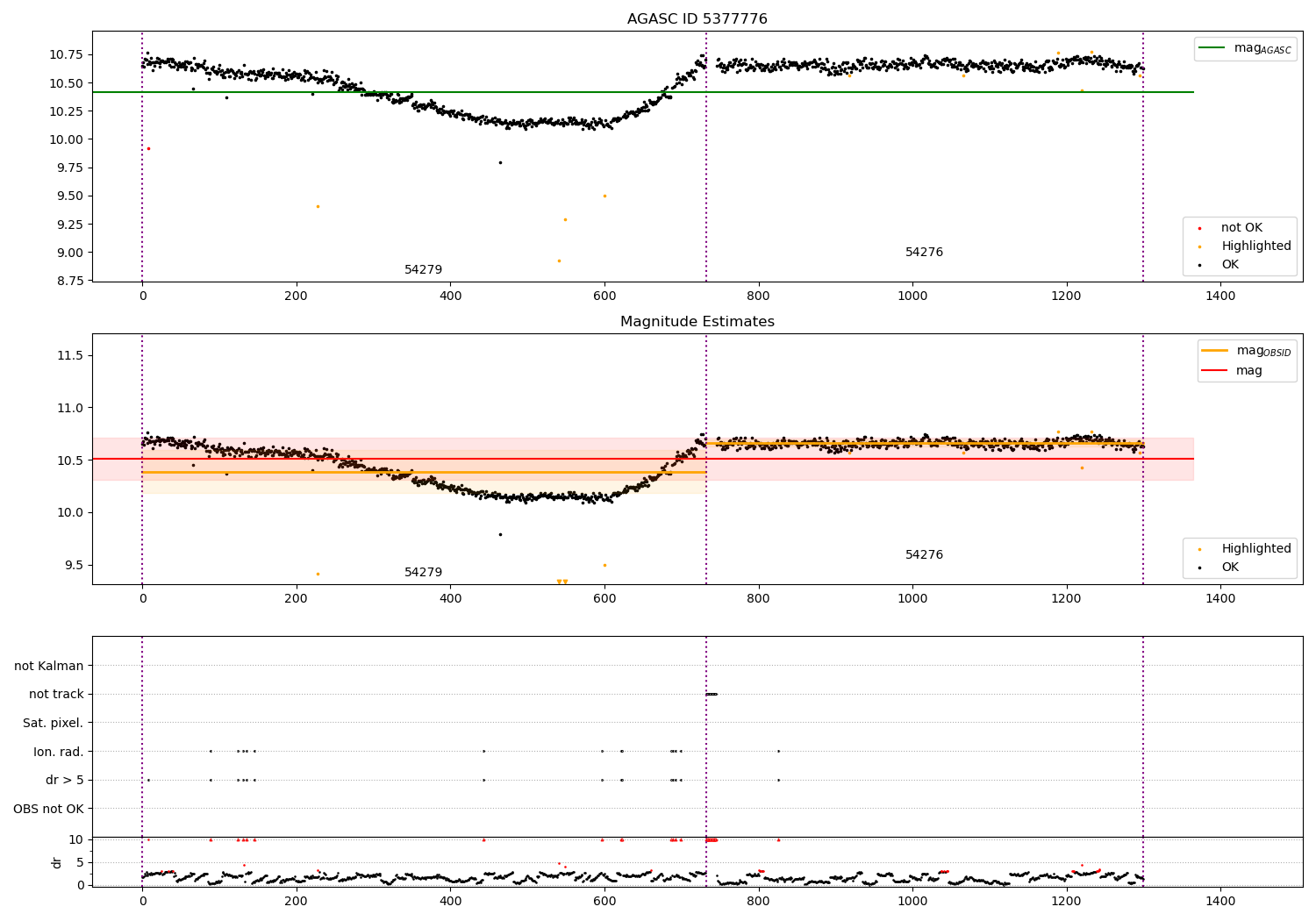Screen dimensions: 1316x921
Task: Click OBSID label 54276 in the Magnitude Estimates plot
Action: pos(924,555)
